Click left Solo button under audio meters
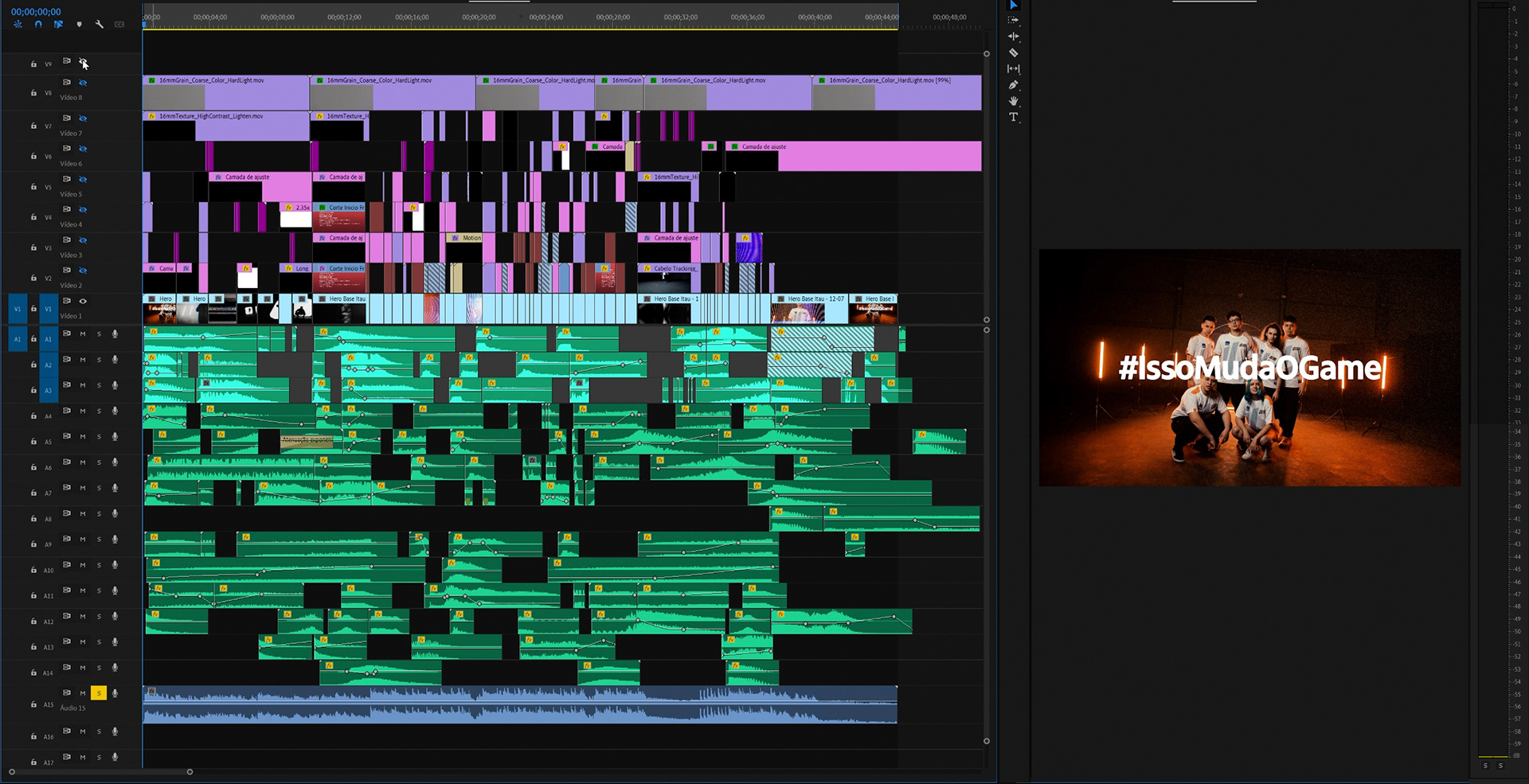Screen dimensions: 1529x784 point(1485,766)
